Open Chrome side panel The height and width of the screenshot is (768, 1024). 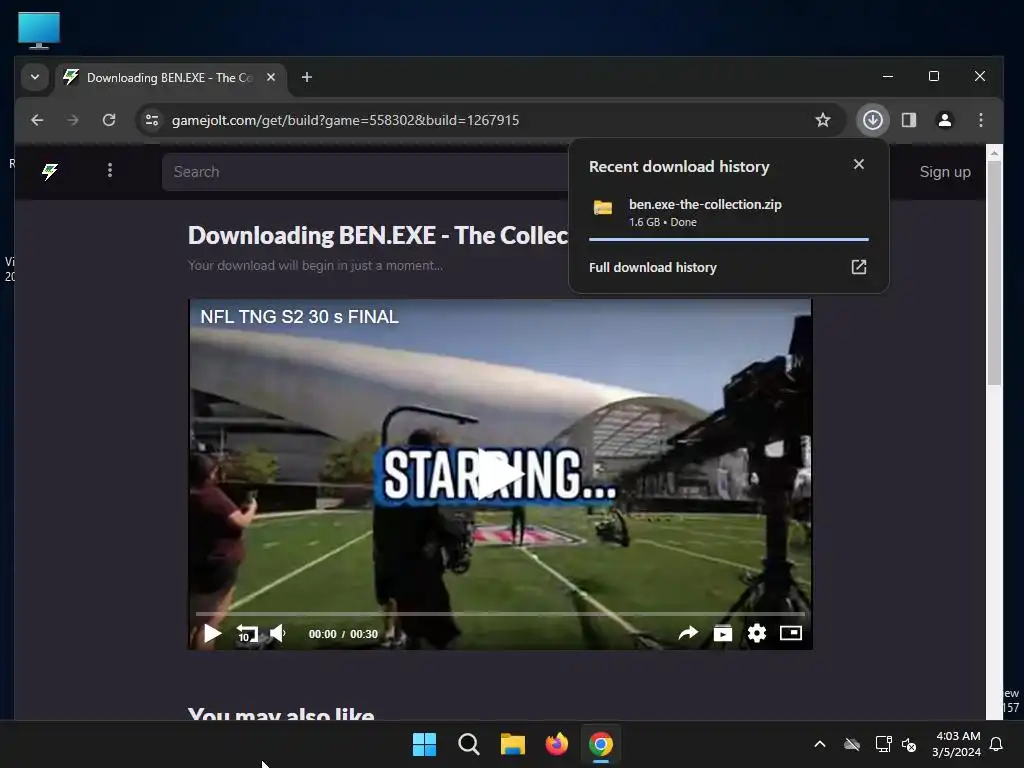click(x=909, y=120)
